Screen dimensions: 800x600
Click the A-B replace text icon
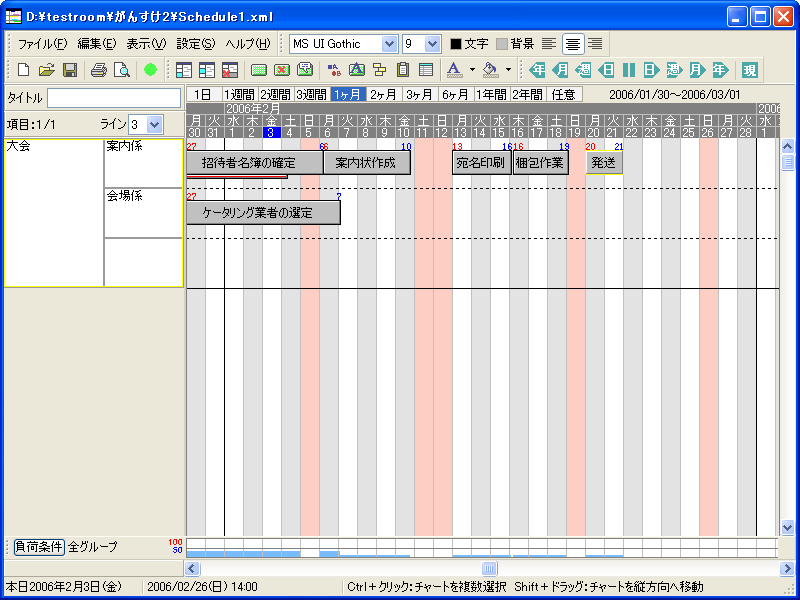pos(334,70)
